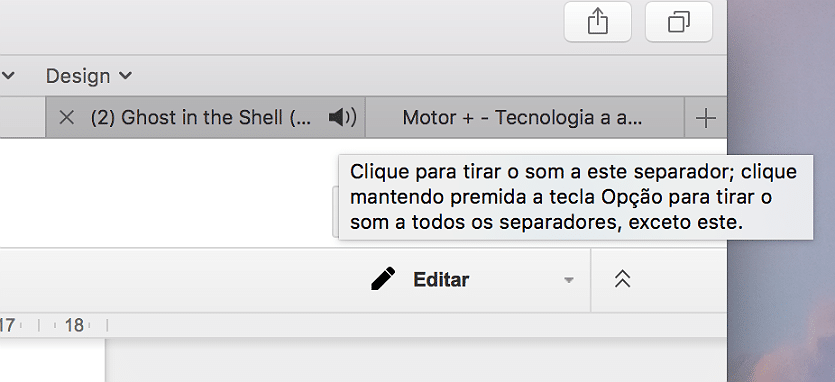Select the Ghost in the Shell tab
Image resolution: width=835 pixels, height=382 pixels.
[x=205, y=118]
